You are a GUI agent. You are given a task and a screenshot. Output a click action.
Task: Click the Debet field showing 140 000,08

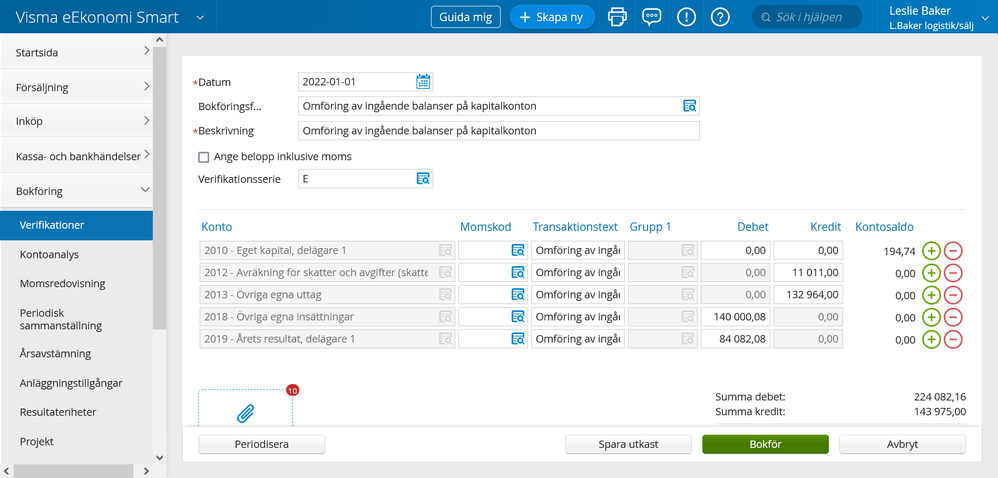tap(735, 317)
